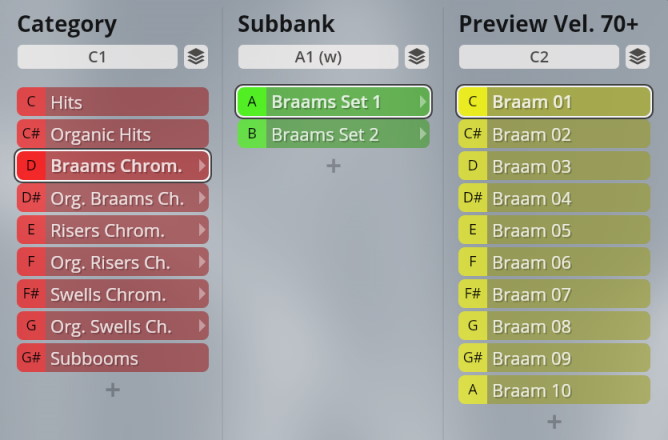Expand the Braams Set 2 arrow
This screenshot has width=668, height=440.
pos(422,134)
